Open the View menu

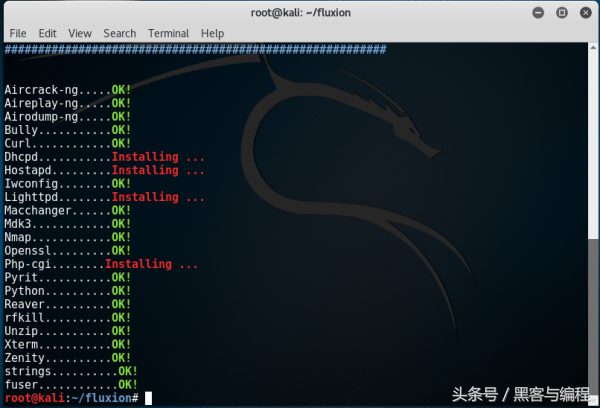pos(80,33)
